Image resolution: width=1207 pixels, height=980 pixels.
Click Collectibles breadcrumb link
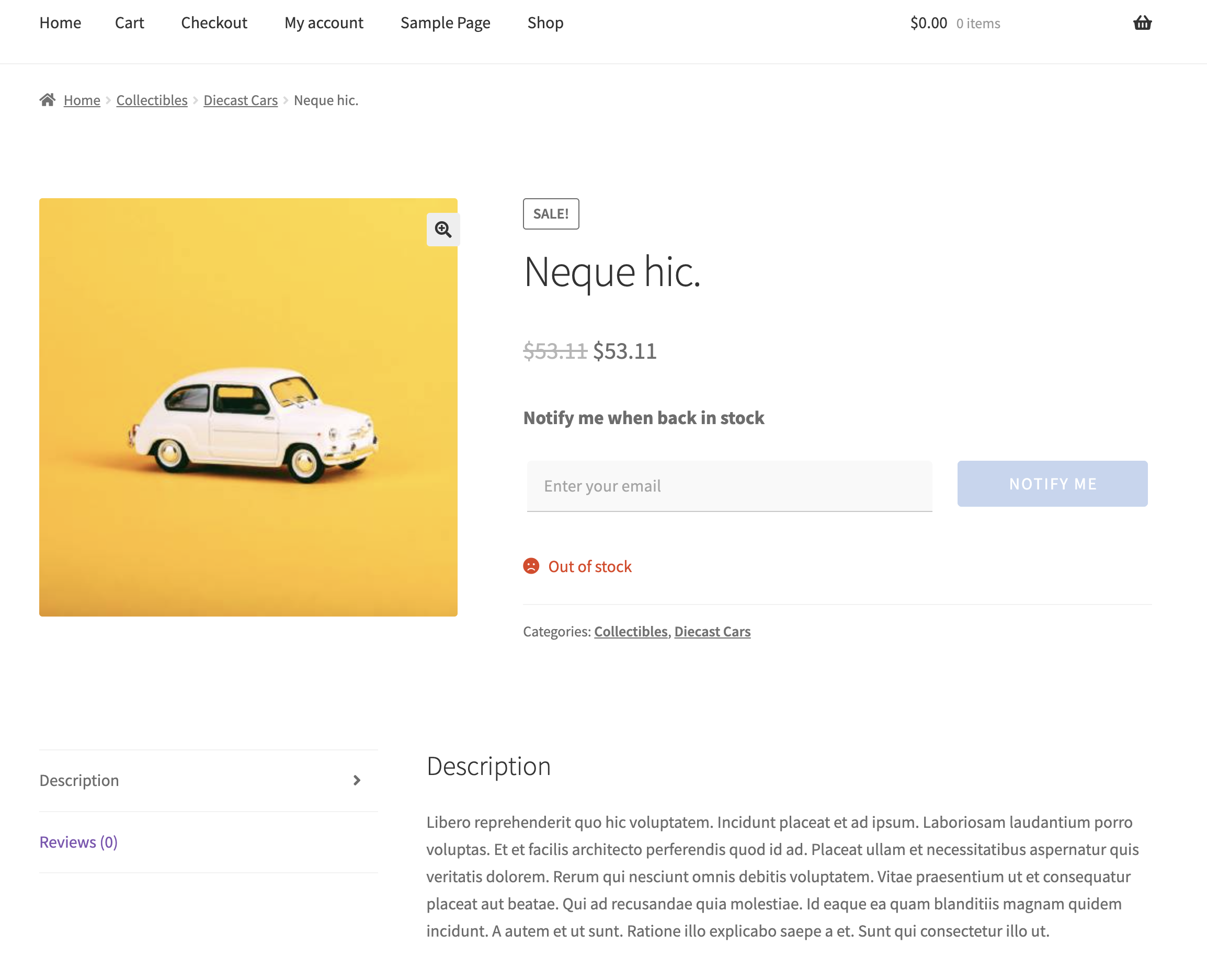point(152,100)
